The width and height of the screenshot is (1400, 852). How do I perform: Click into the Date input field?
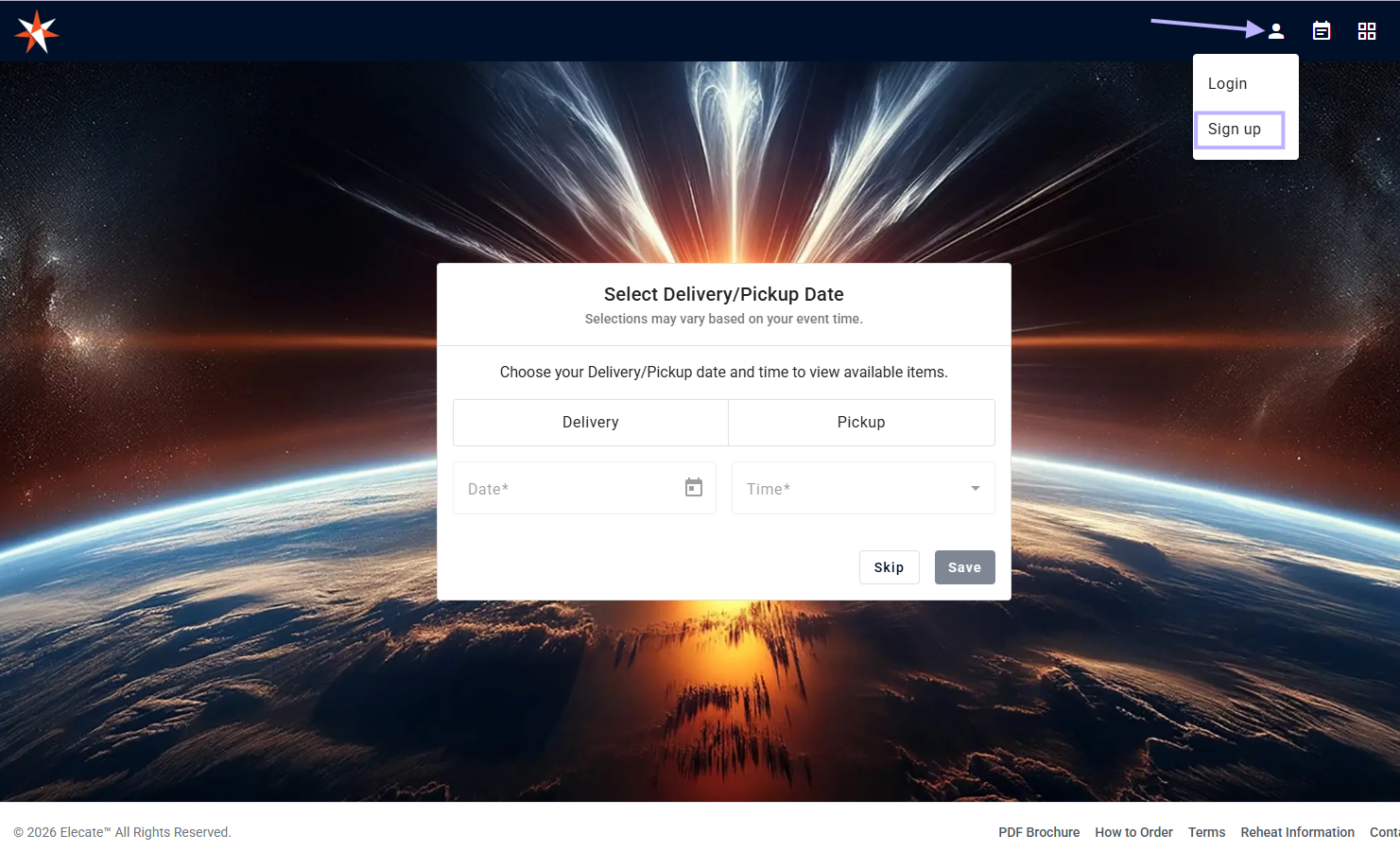565,489
